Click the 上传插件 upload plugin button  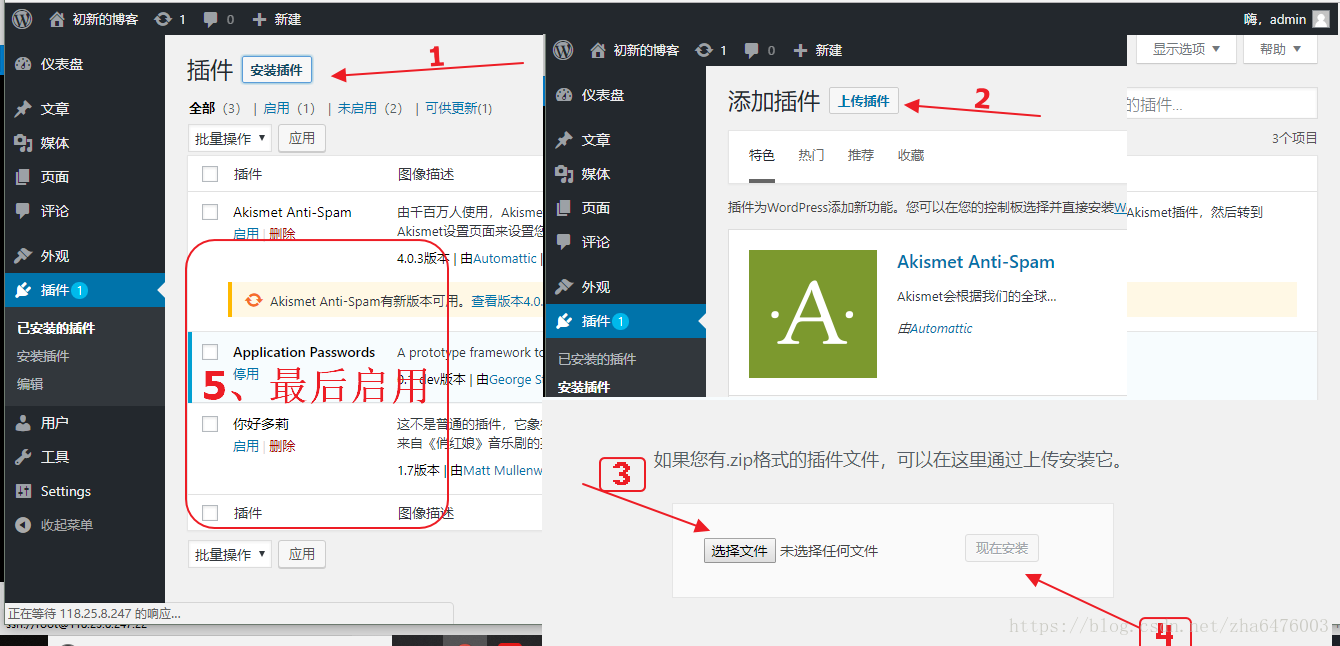(864, 101)
